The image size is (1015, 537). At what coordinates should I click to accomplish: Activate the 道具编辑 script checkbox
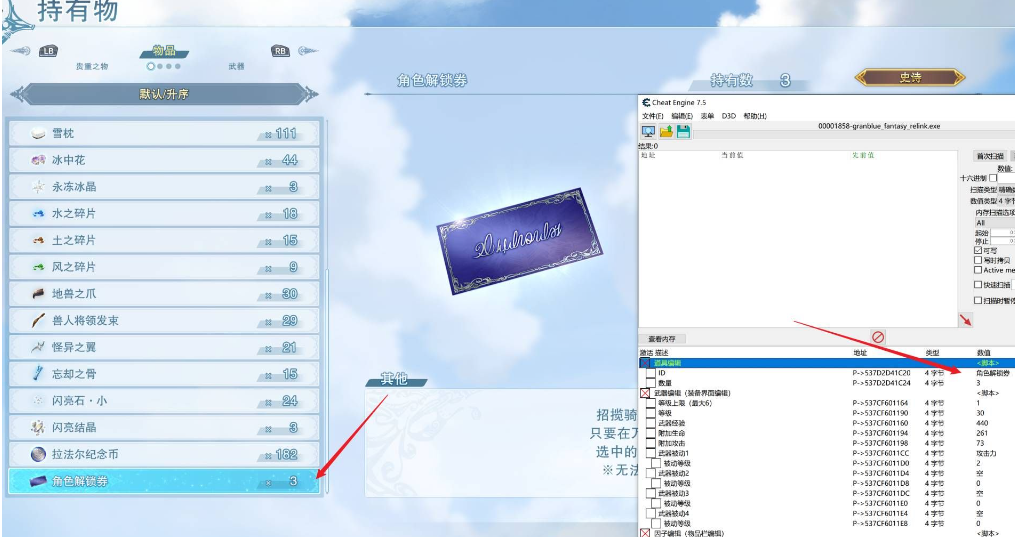[645, 363]
